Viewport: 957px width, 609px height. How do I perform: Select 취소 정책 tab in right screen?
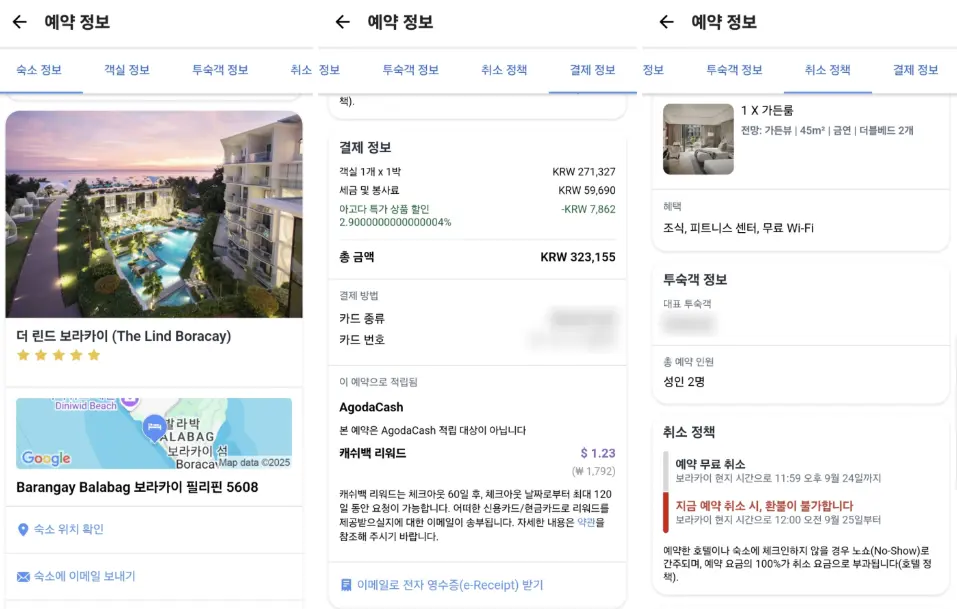828,70
